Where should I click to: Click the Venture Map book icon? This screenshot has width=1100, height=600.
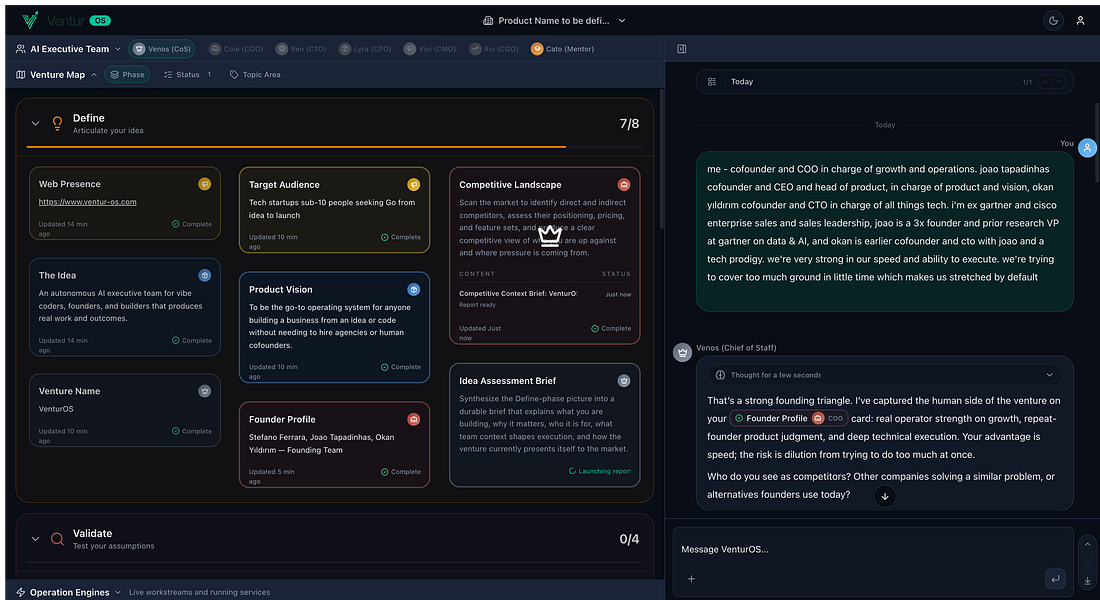tap(20, 75)
